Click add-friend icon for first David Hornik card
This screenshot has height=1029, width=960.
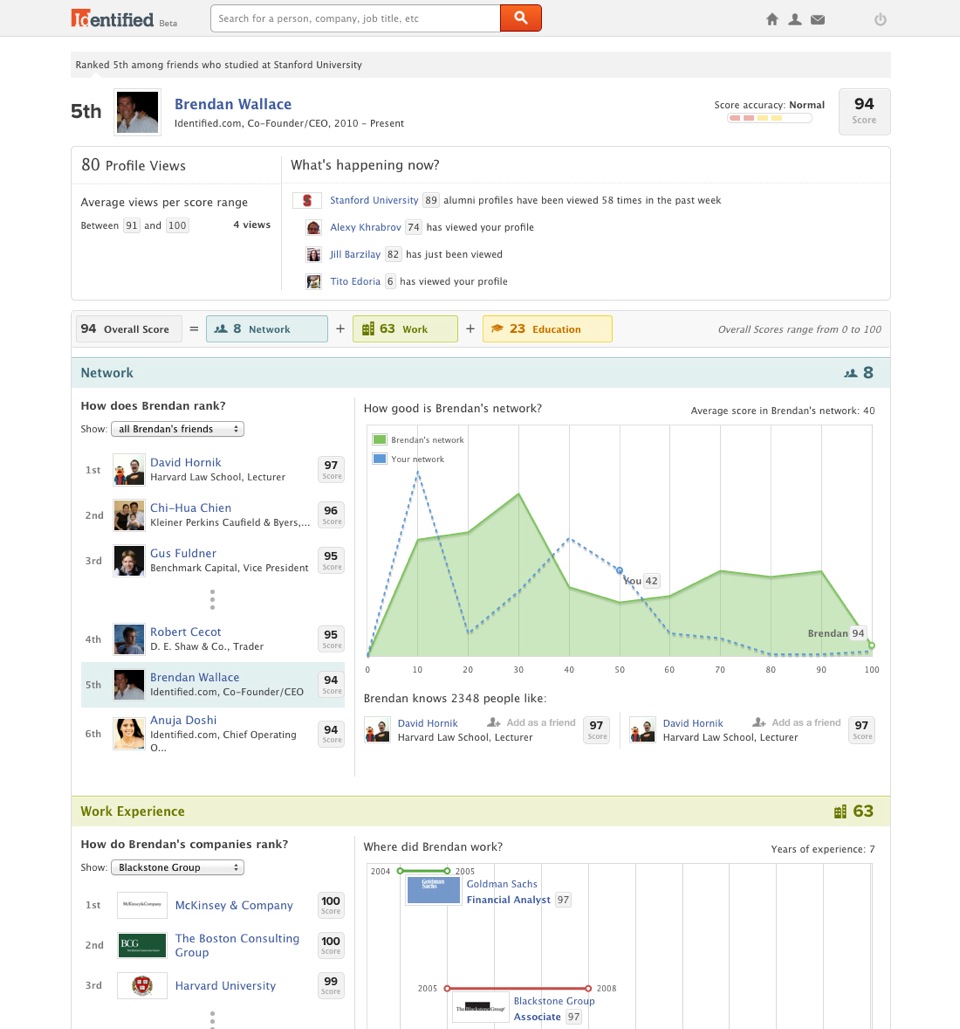(x=494, y=723)
